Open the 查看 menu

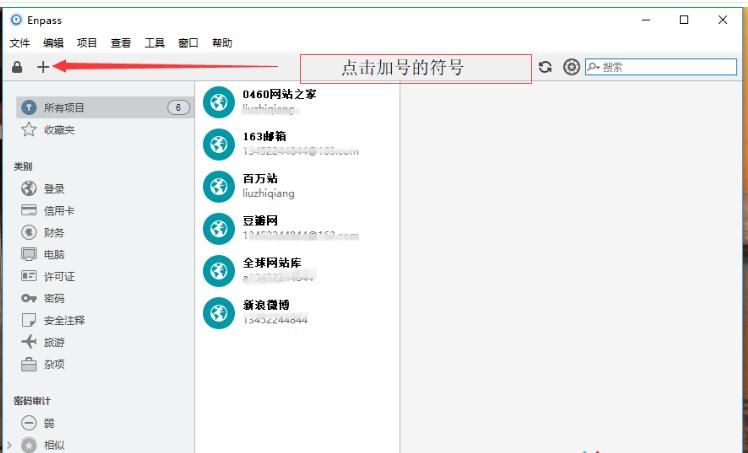point(121,43)
